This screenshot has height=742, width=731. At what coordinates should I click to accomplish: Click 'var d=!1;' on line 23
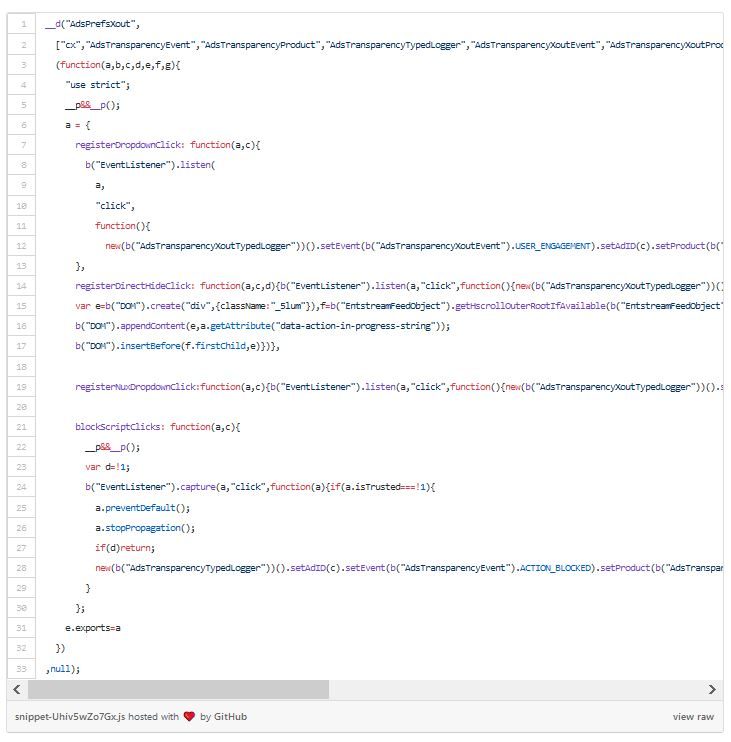107,467
